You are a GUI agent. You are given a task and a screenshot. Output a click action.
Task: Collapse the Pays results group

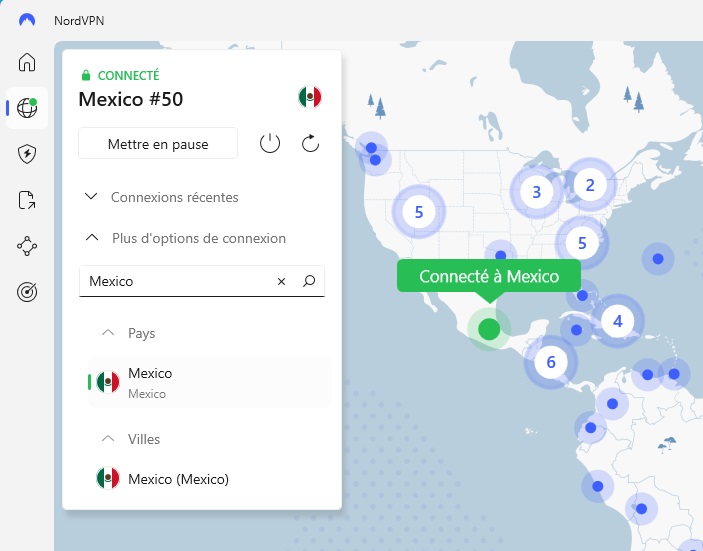(129, 333)
